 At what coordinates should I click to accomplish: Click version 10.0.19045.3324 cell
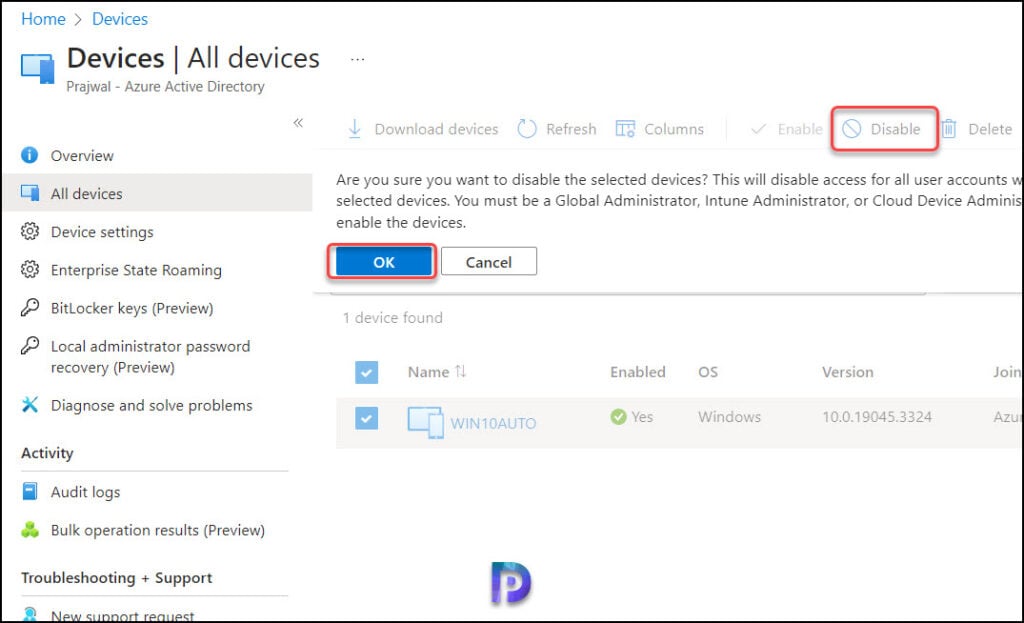point(876,417)
